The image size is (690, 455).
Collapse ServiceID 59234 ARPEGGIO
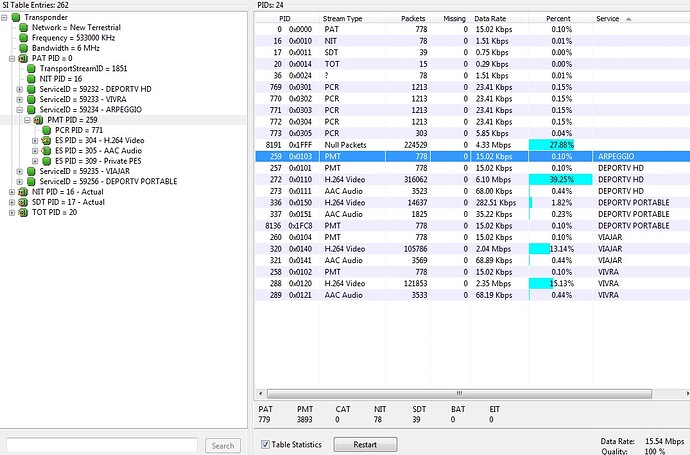19,110
